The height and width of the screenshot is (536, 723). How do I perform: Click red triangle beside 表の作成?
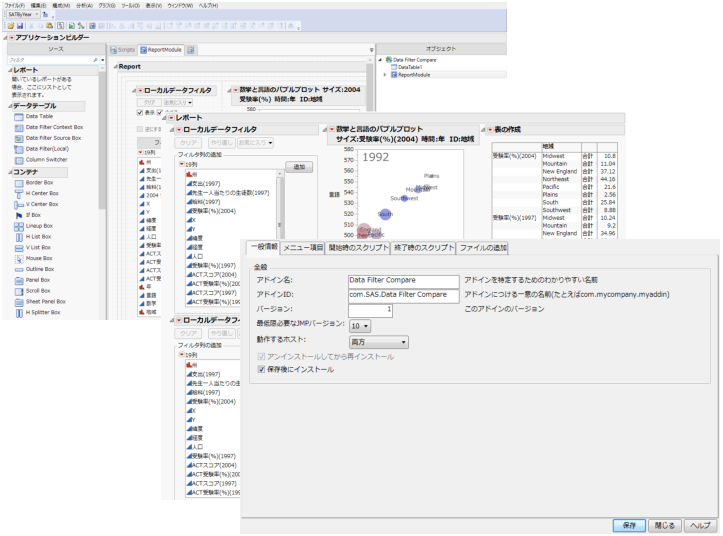(490, 130)
